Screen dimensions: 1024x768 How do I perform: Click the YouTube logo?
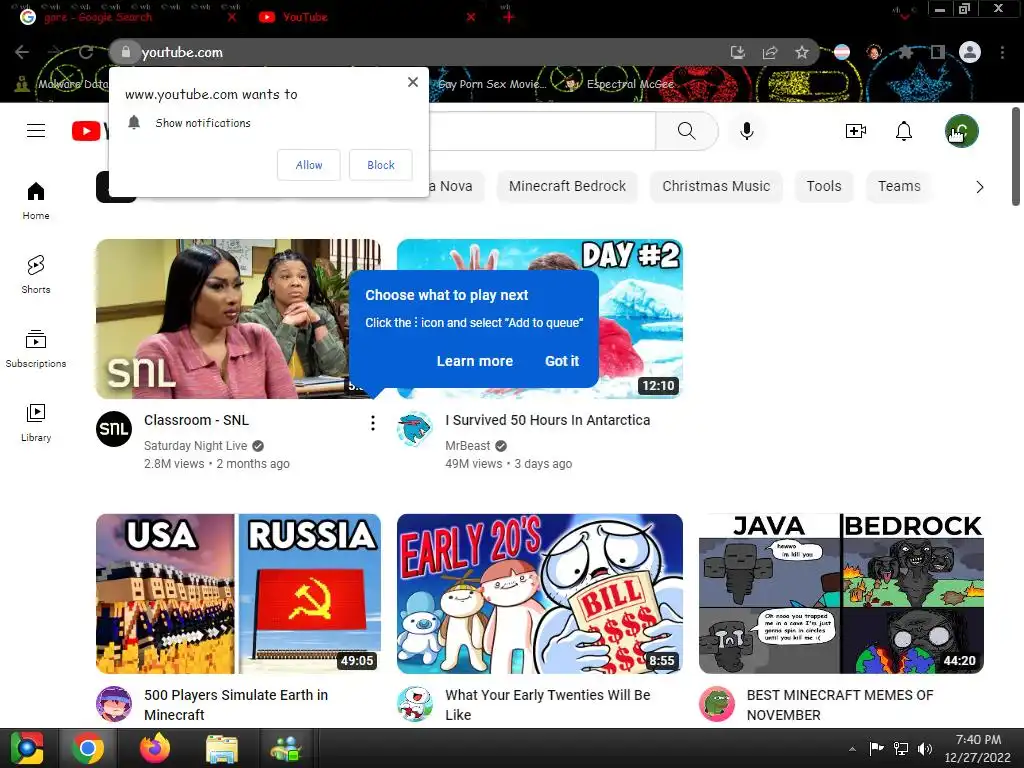coord(89,131)
